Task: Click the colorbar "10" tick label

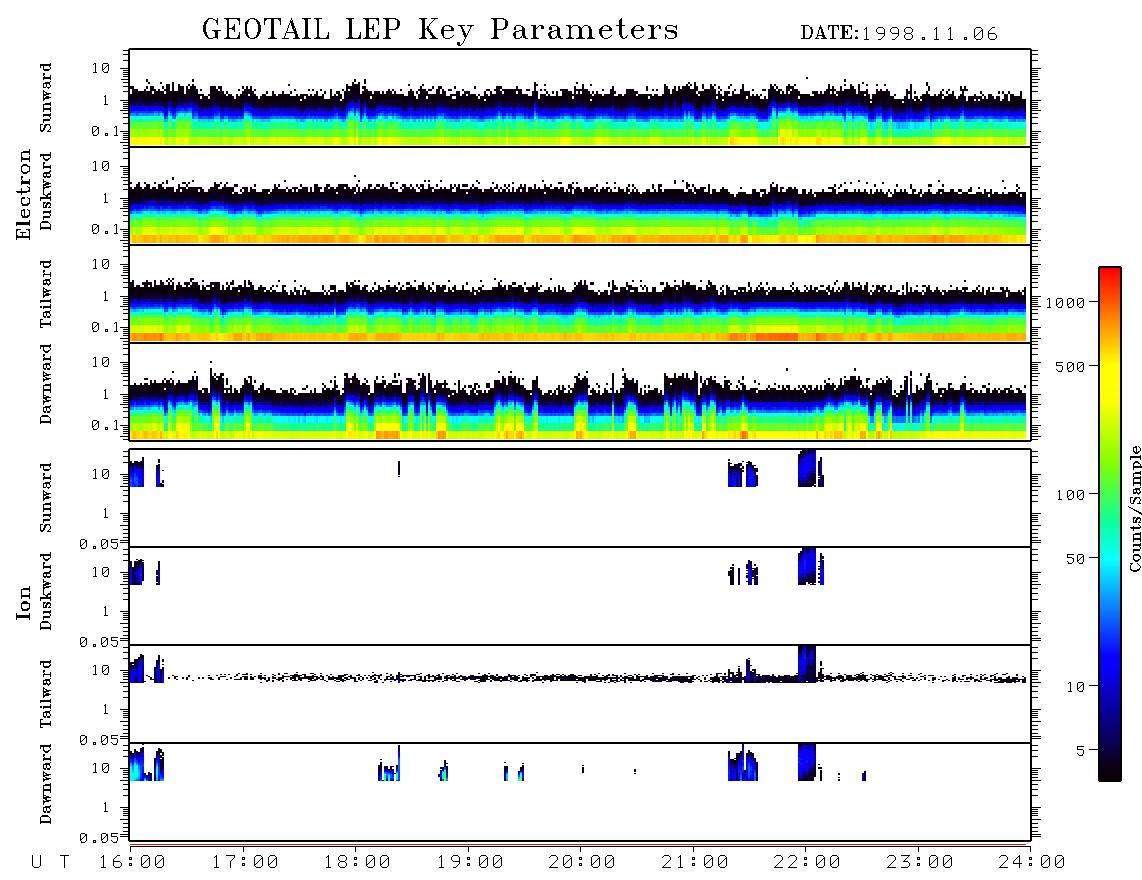Action: [1076, 687]
